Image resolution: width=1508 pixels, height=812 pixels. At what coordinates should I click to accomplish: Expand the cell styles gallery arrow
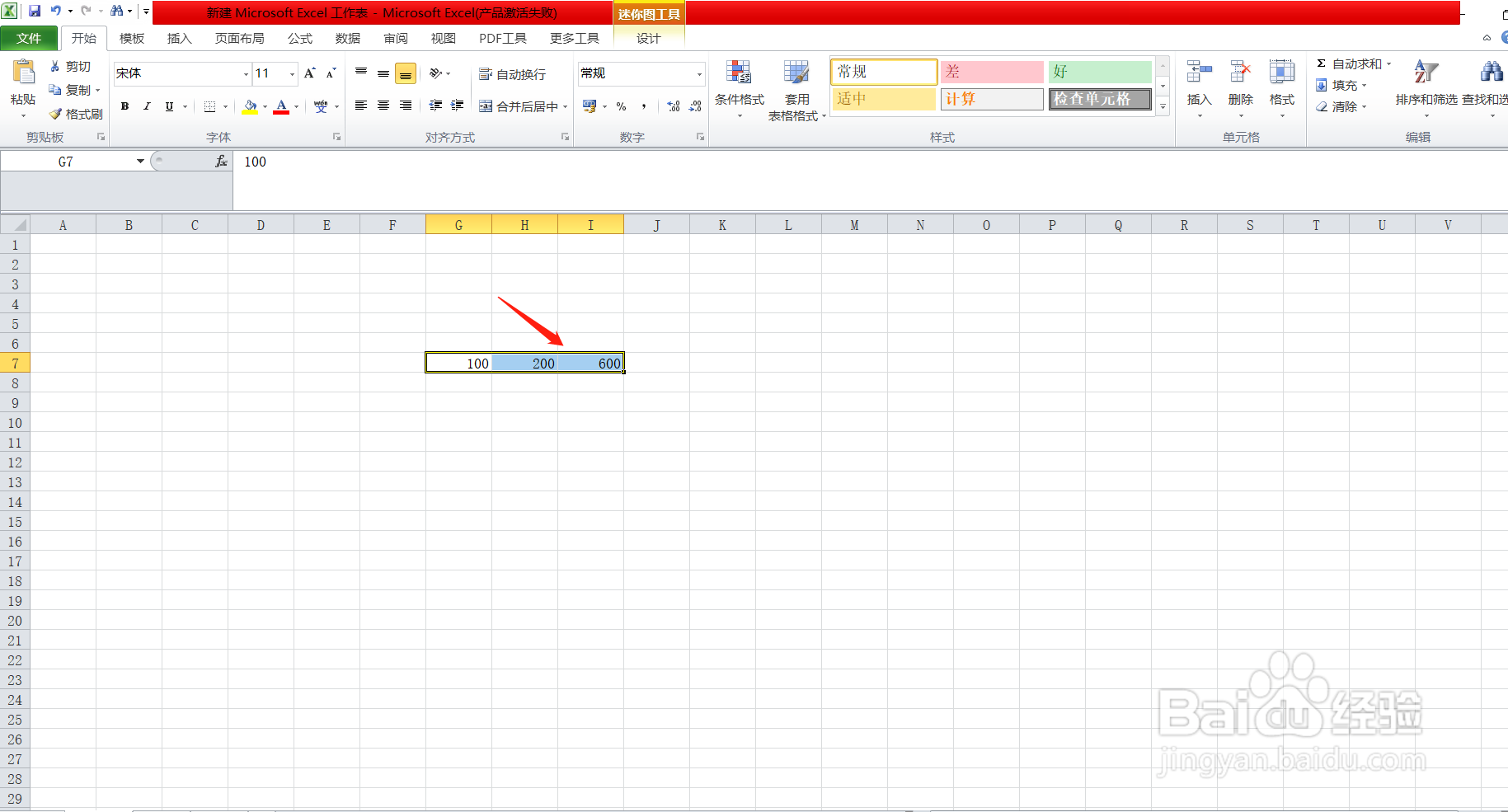pos(1163,106)
